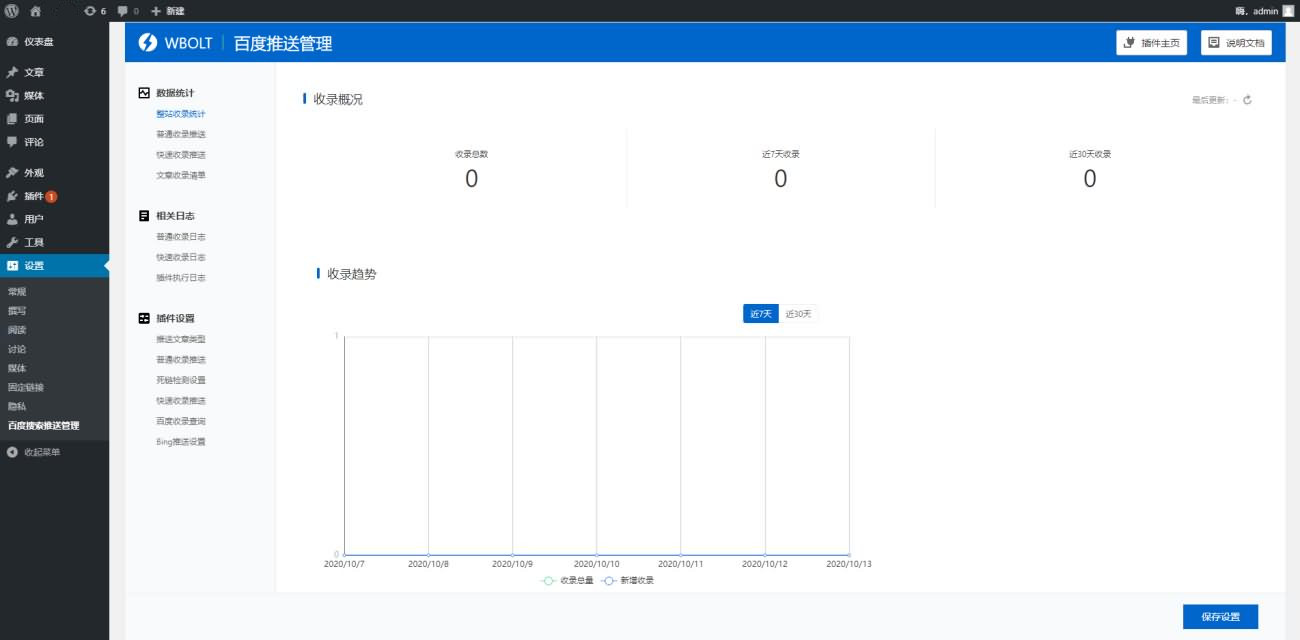Open the 媒体 media icon
The width and height of the screenshot is (1300, 640).
tap(12, 96)
